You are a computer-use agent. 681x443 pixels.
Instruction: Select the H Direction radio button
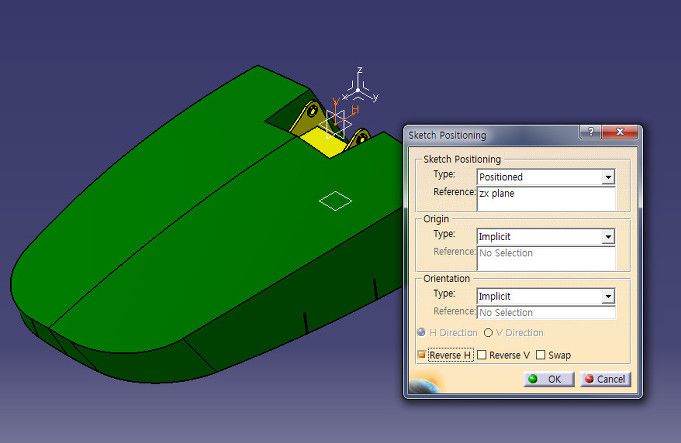421,333
